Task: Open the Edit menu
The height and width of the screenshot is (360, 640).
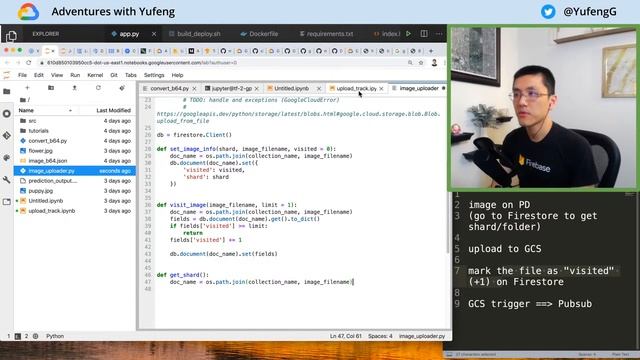Action: tap(39, 75)
